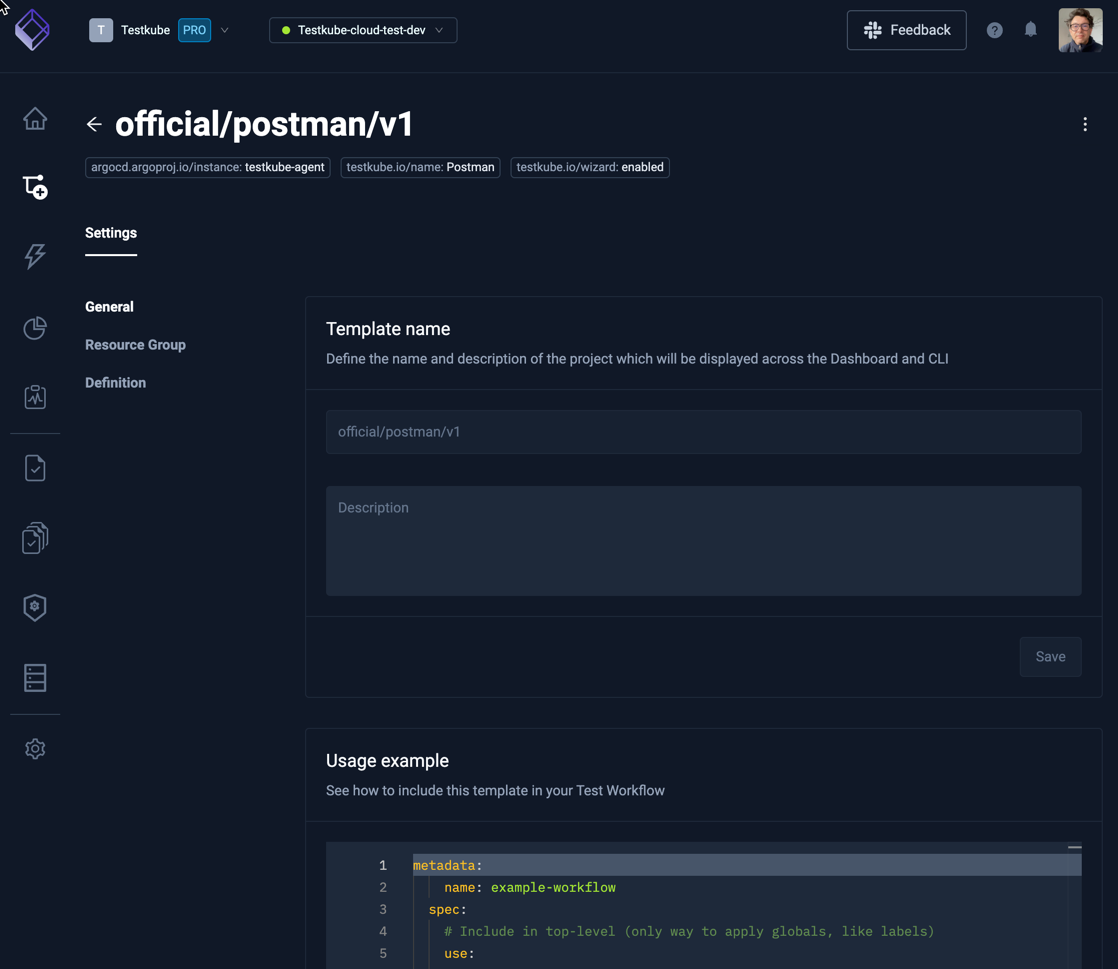The width and height of the screenshot is (1118, 969).
Task: Open the three-dot options menu
Action: [x=1085, y=124]
